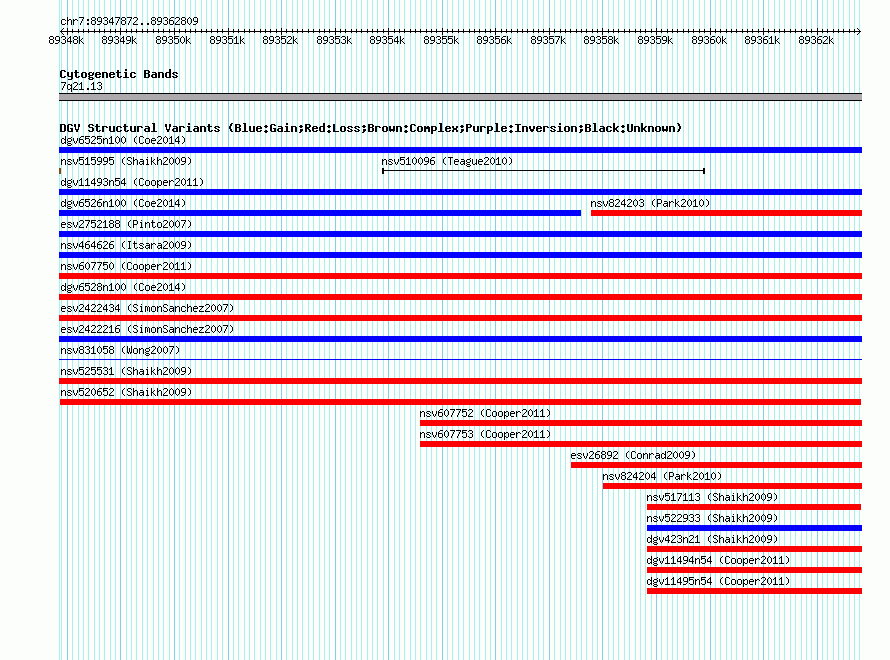
Task: Click the Cytogenetic Bands track title
Action: click(119, 74)
